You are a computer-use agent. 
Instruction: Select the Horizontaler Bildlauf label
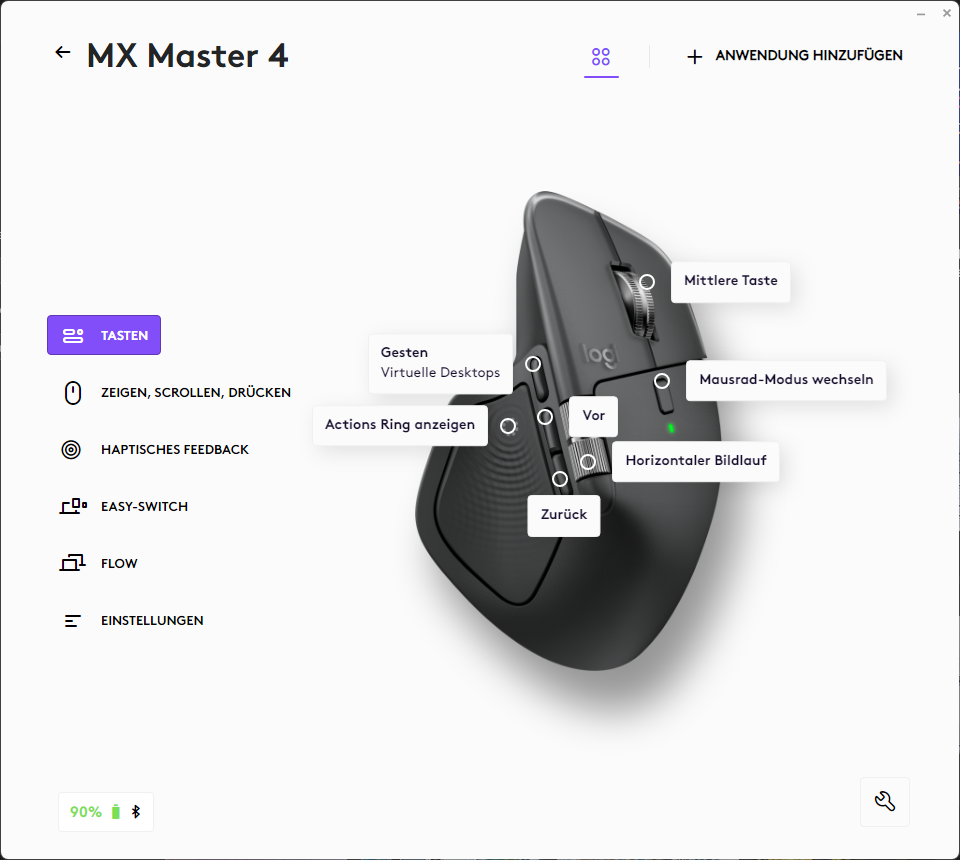point(695,461)
